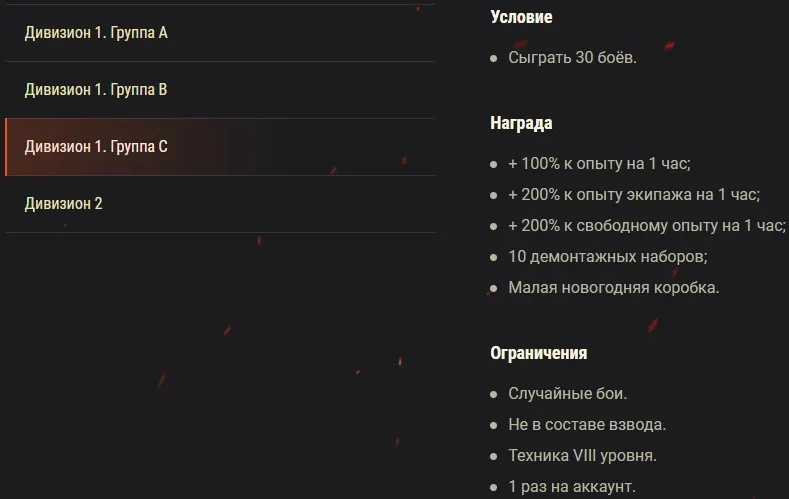The image size is (789, 499).
Task: Click the +200% к опыту экипажа reward
Action: 633,195
